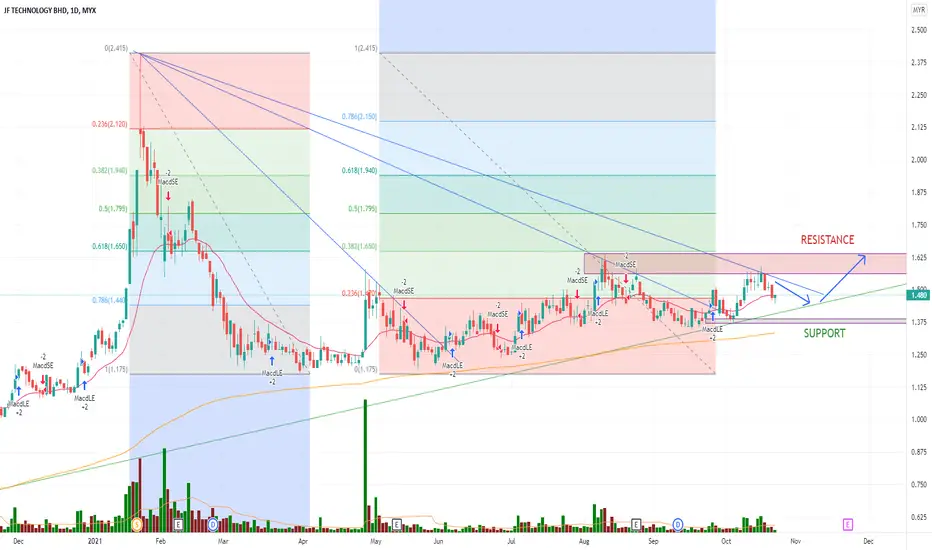Image resolution: width=932 pixels, height=550 pixels.
Task: Click the 1.750 price axis label
Action: [919, 225]
